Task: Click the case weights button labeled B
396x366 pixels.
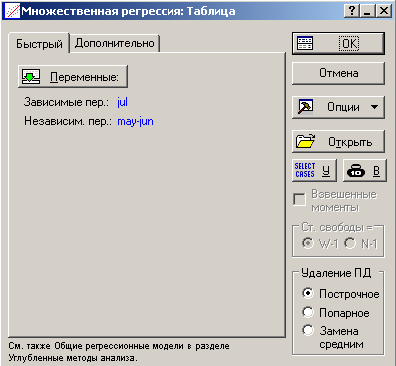Action: click(x=365, y=170)
